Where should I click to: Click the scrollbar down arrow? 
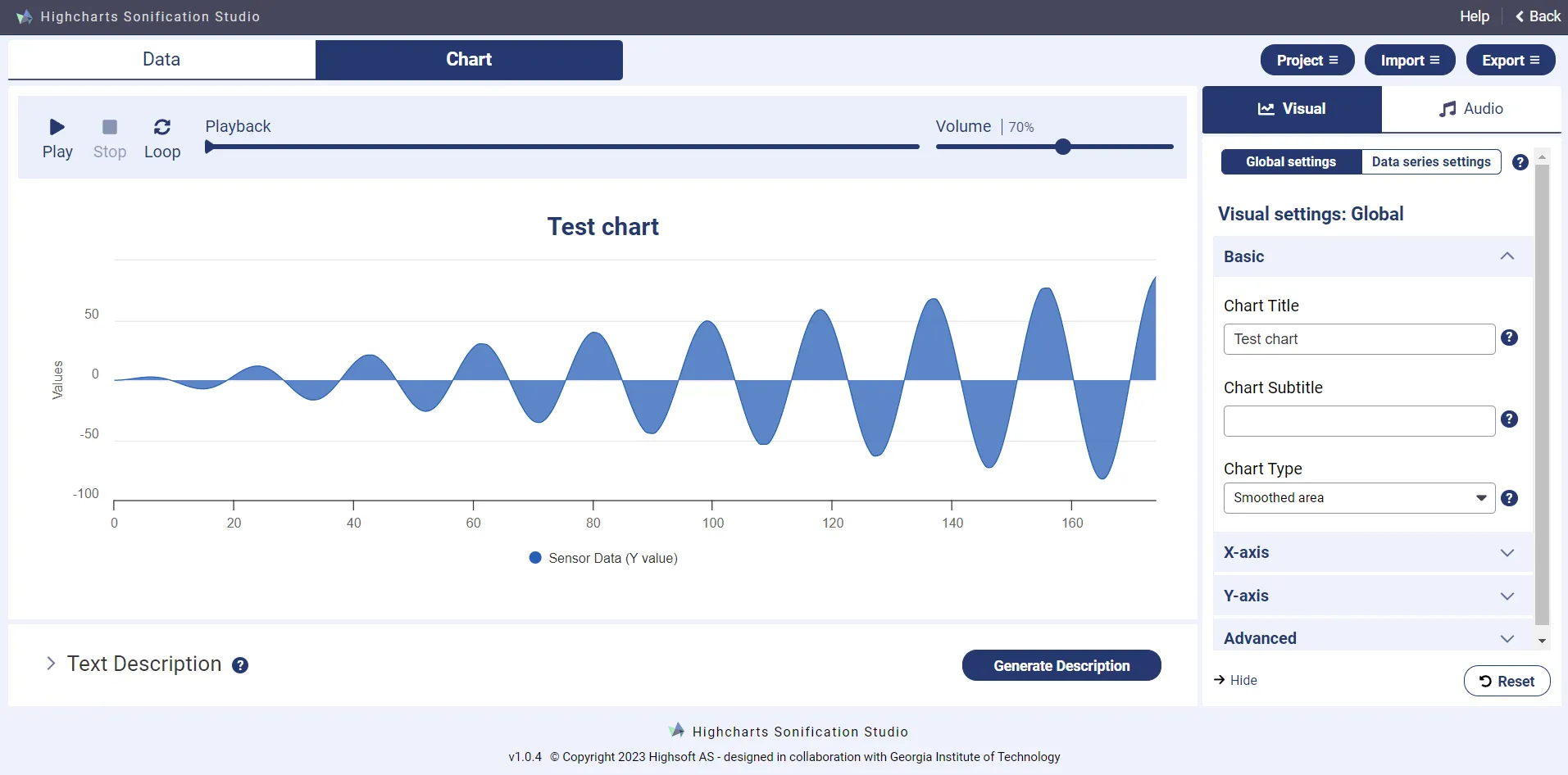point(1542,641)
